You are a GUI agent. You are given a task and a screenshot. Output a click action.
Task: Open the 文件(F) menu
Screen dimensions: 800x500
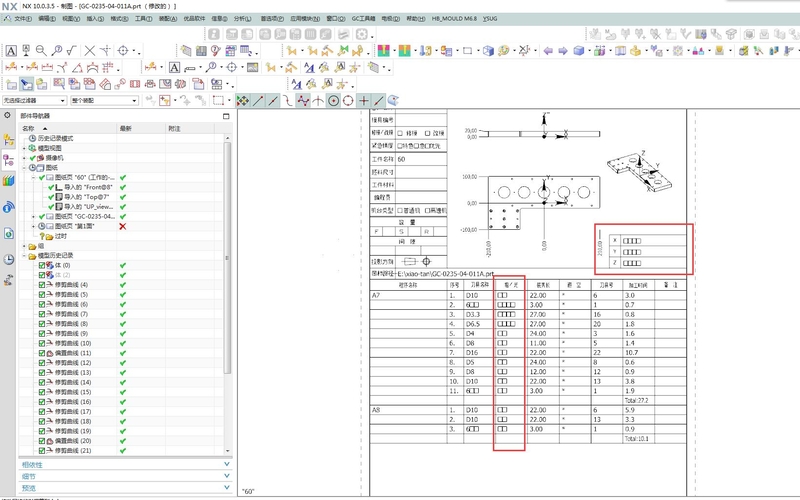tap(23, 18)
